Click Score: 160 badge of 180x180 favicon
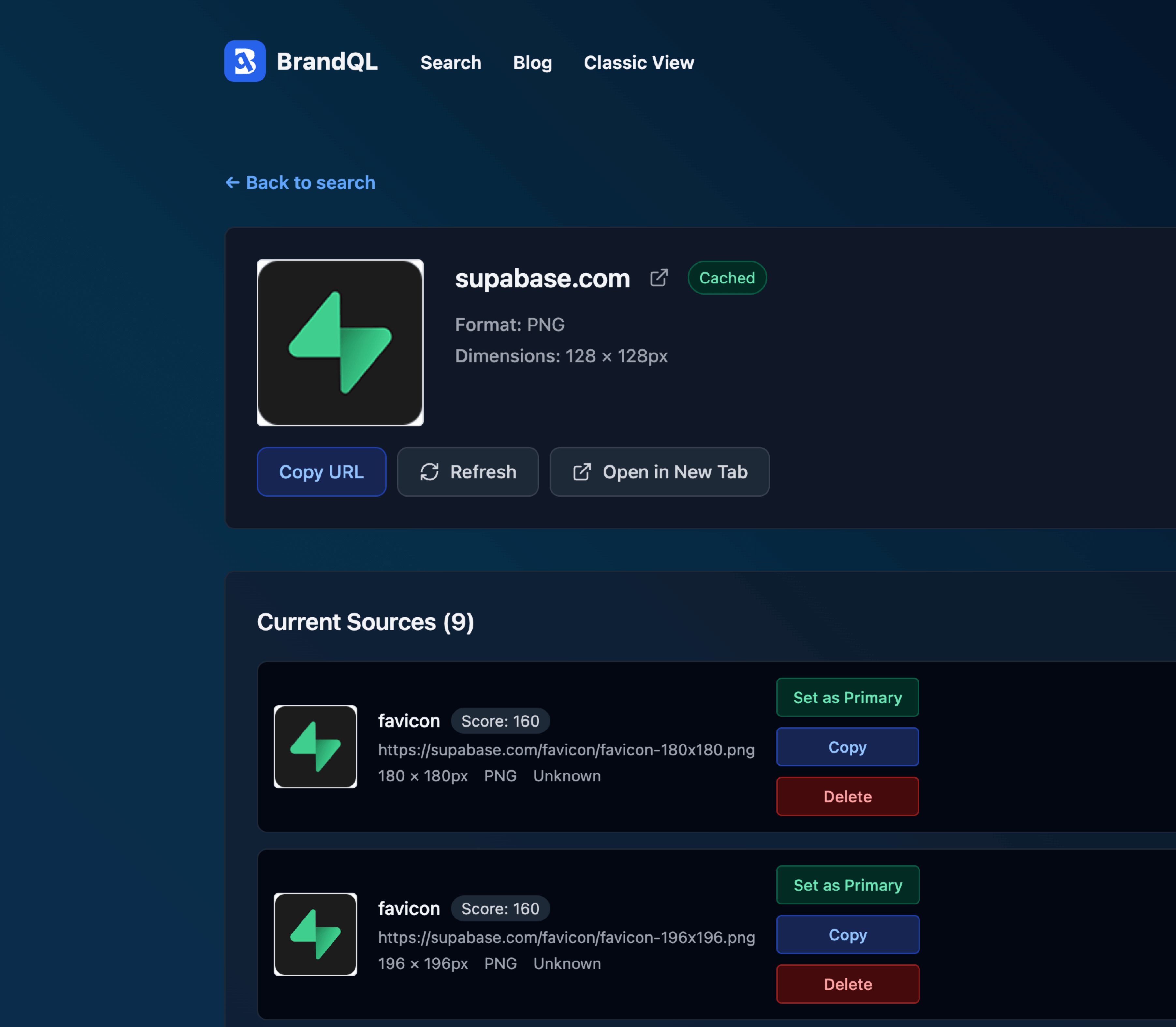 pos(501,721)
